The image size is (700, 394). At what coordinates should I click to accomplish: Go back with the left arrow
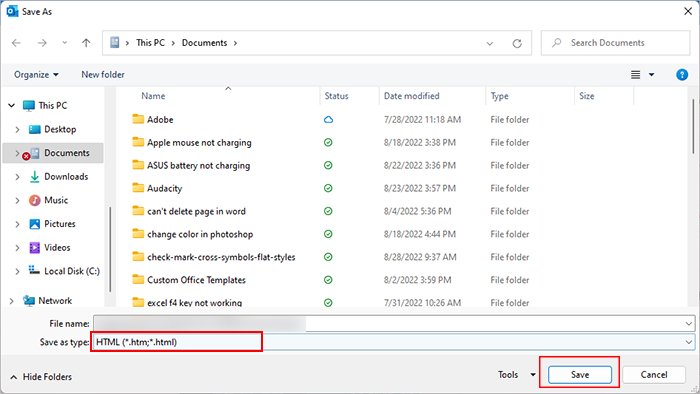pyautogui.click(x=17, y=43)
